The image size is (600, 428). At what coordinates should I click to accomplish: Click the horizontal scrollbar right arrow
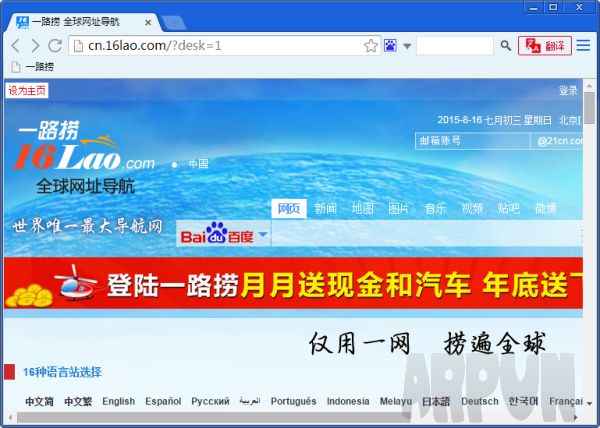click(x=577, y=418)
